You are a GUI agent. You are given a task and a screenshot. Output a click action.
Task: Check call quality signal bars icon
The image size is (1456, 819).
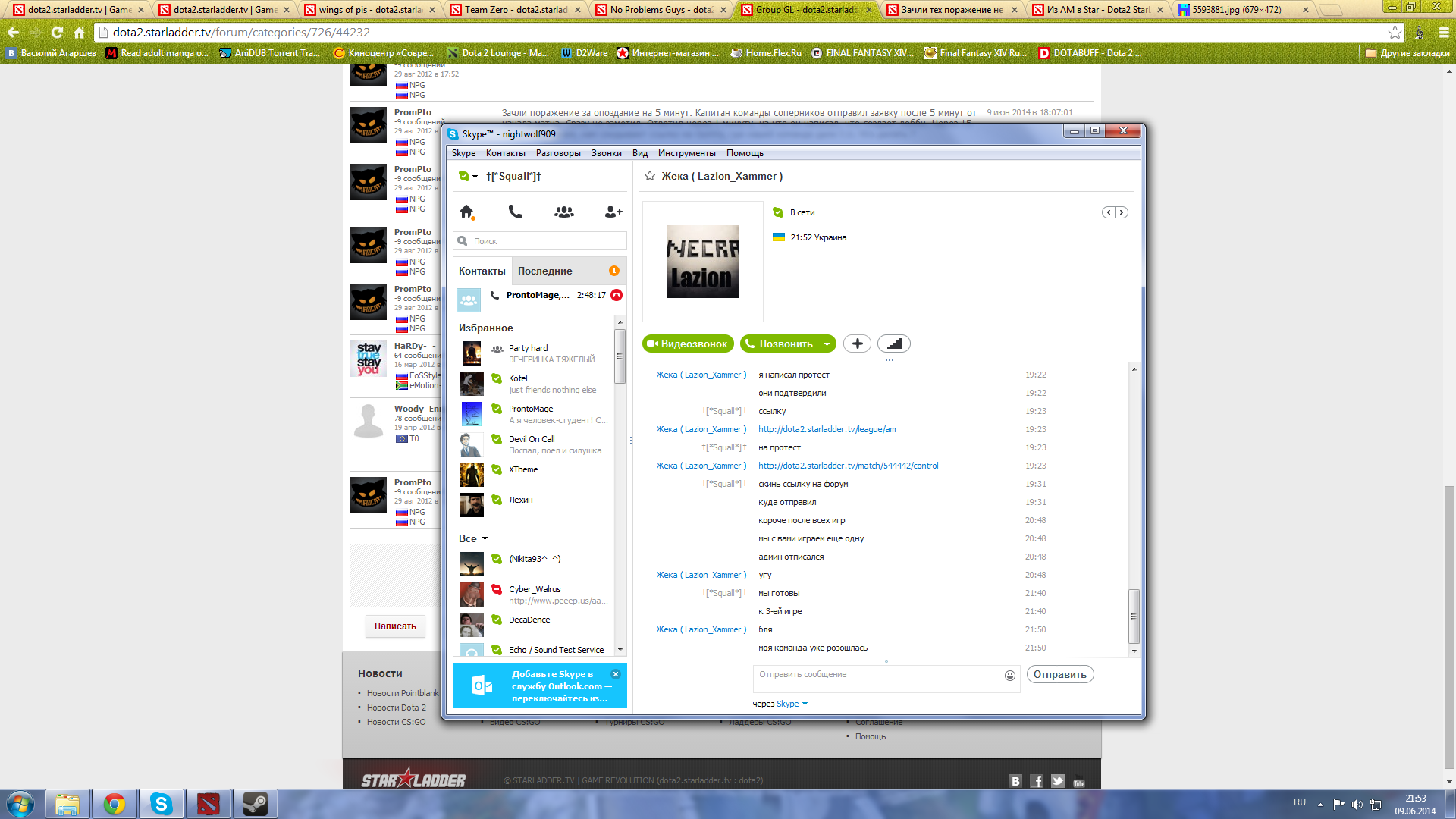(x=894, y=344)
